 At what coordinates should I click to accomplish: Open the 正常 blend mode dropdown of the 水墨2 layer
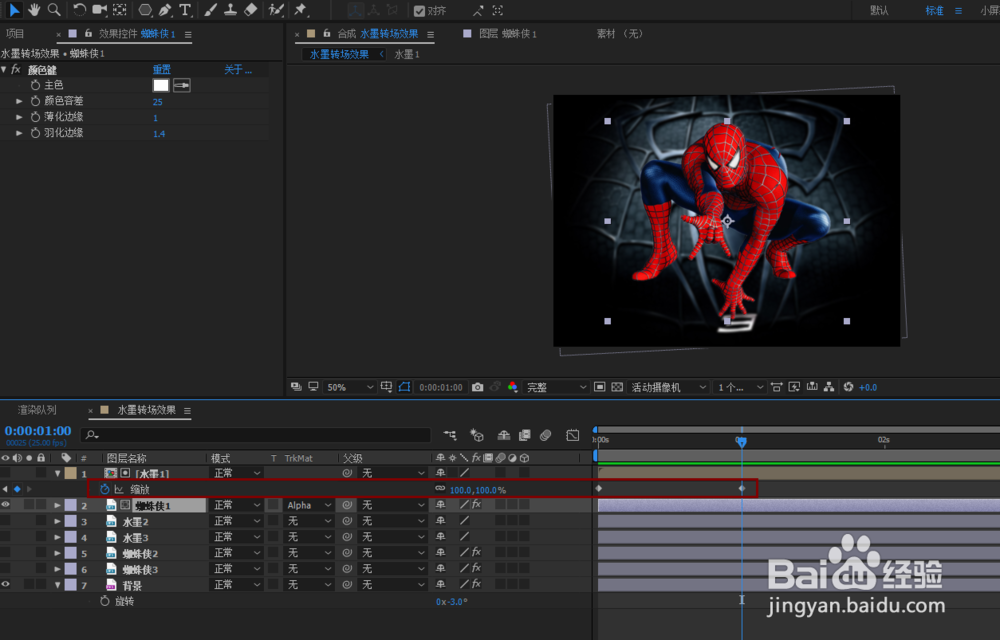[237, 521]
